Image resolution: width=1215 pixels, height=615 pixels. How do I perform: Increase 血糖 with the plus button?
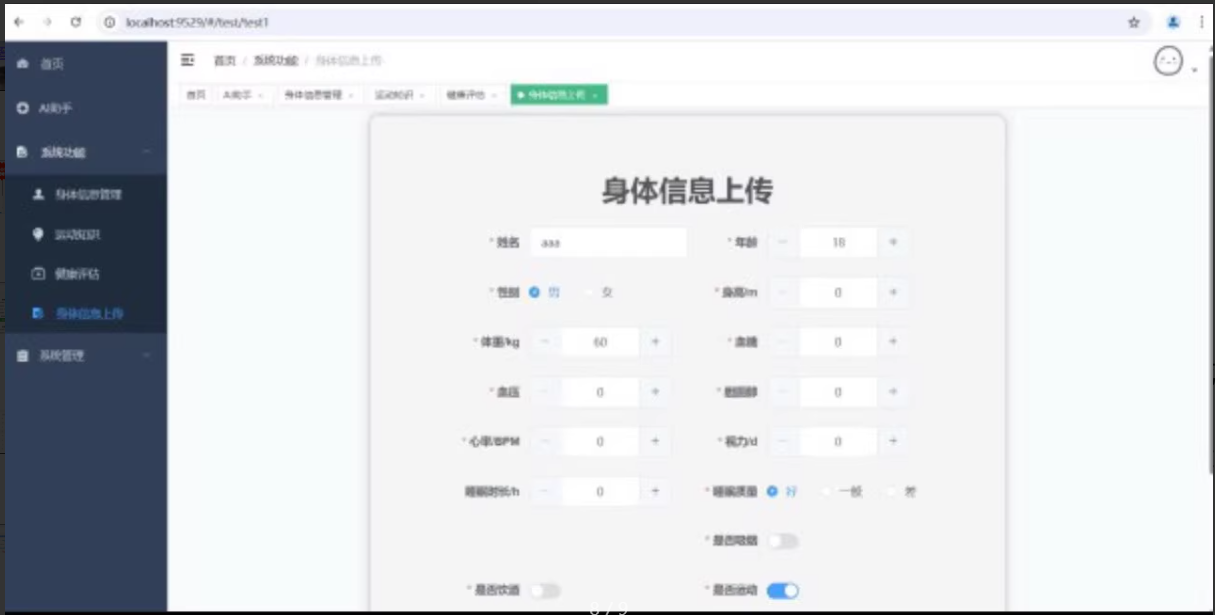coord(893,342)
